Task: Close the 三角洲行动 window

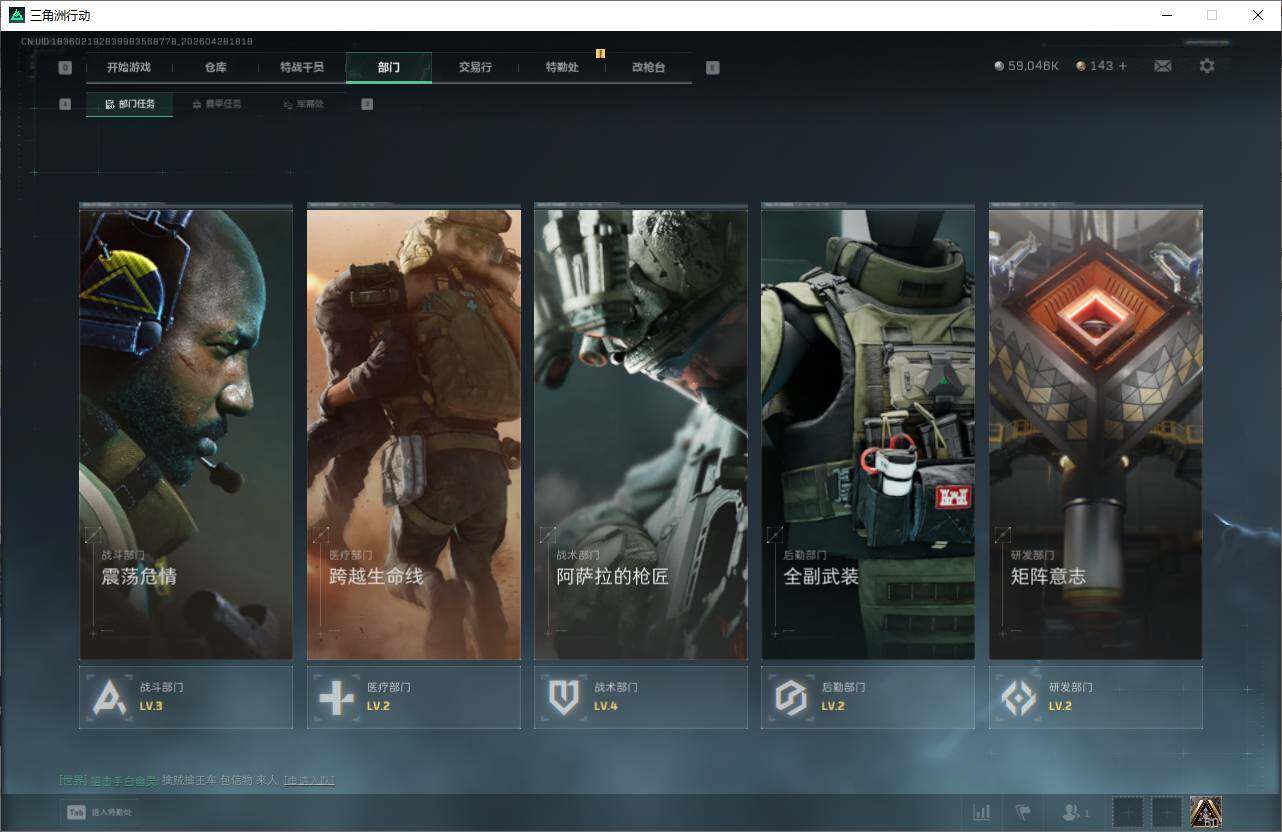Action: [1258, 15]
